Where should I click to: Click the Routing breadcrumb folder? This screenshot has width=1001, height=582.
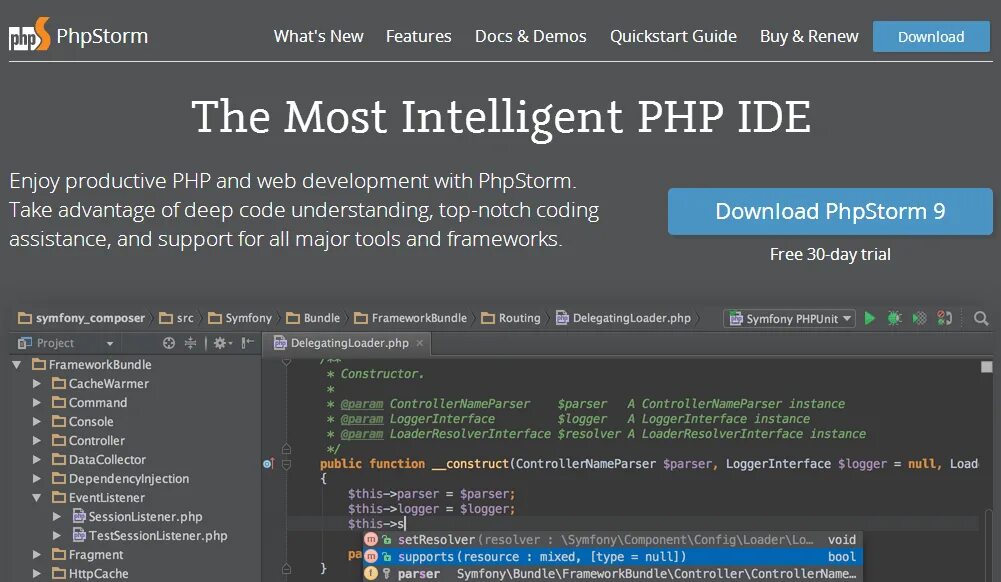coord(511,318)
